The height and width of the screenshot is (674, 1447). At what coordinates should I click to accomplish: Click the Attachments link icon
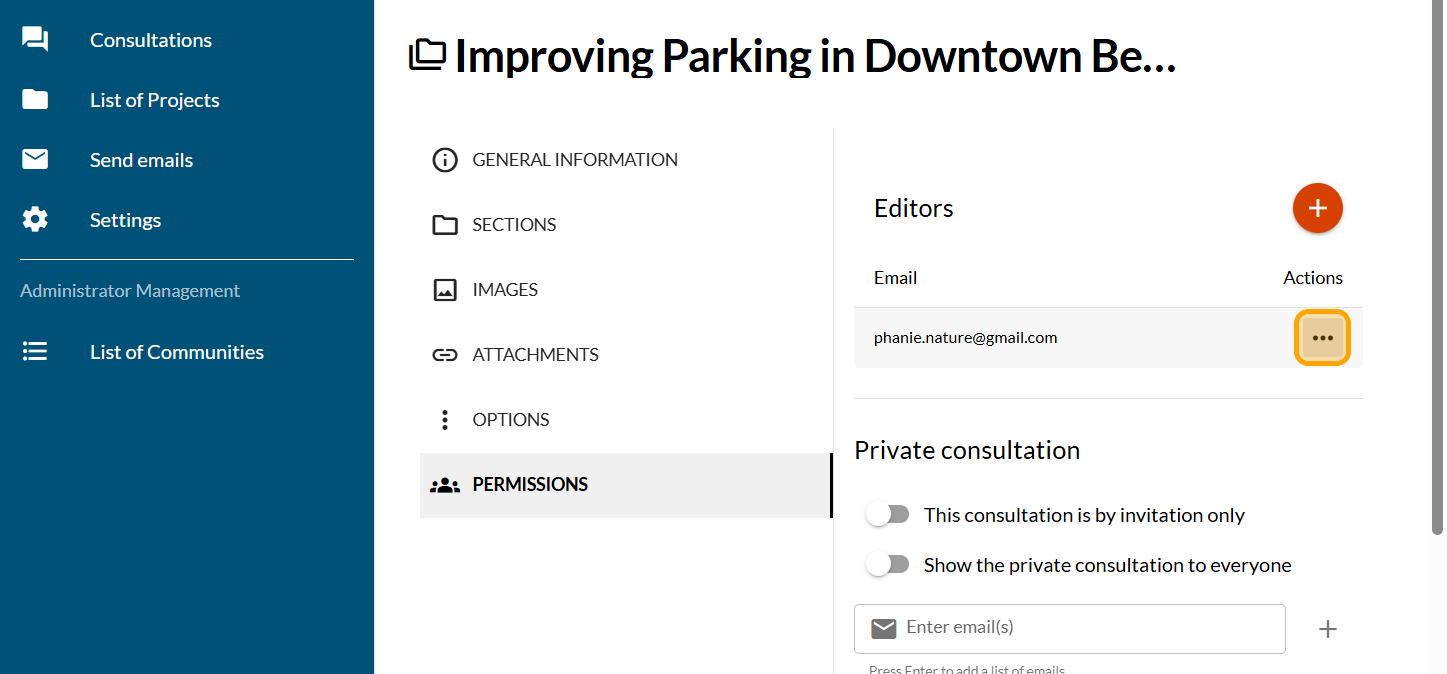(444, 355)
